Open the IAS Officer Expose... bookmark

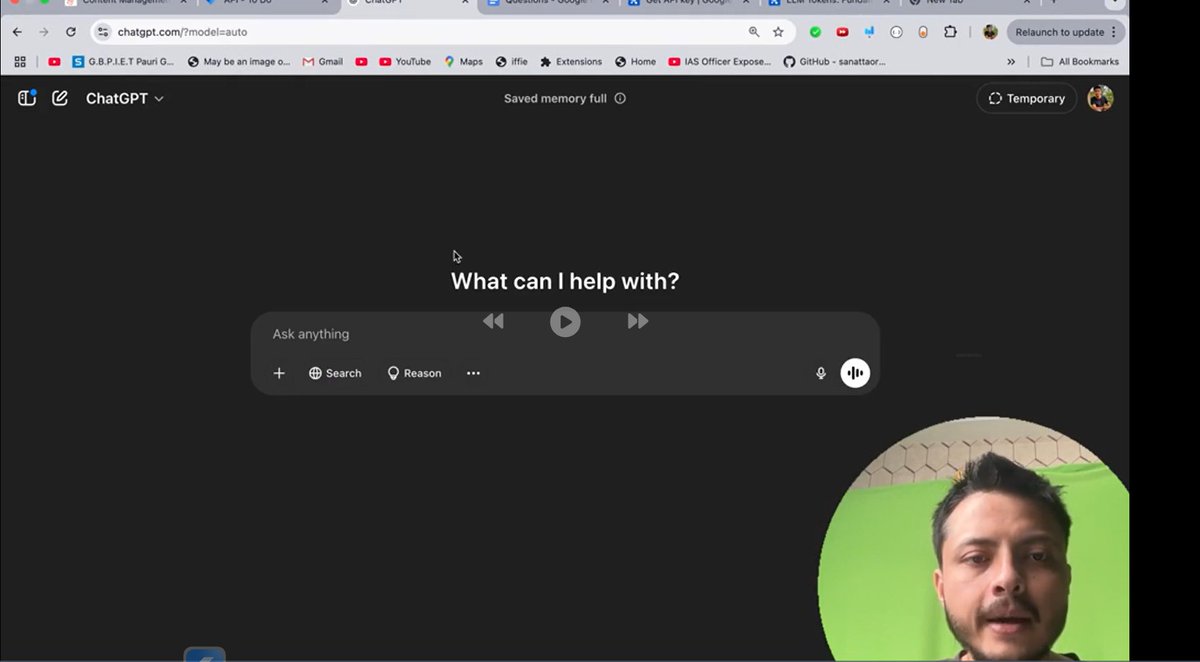coord(720,62)
